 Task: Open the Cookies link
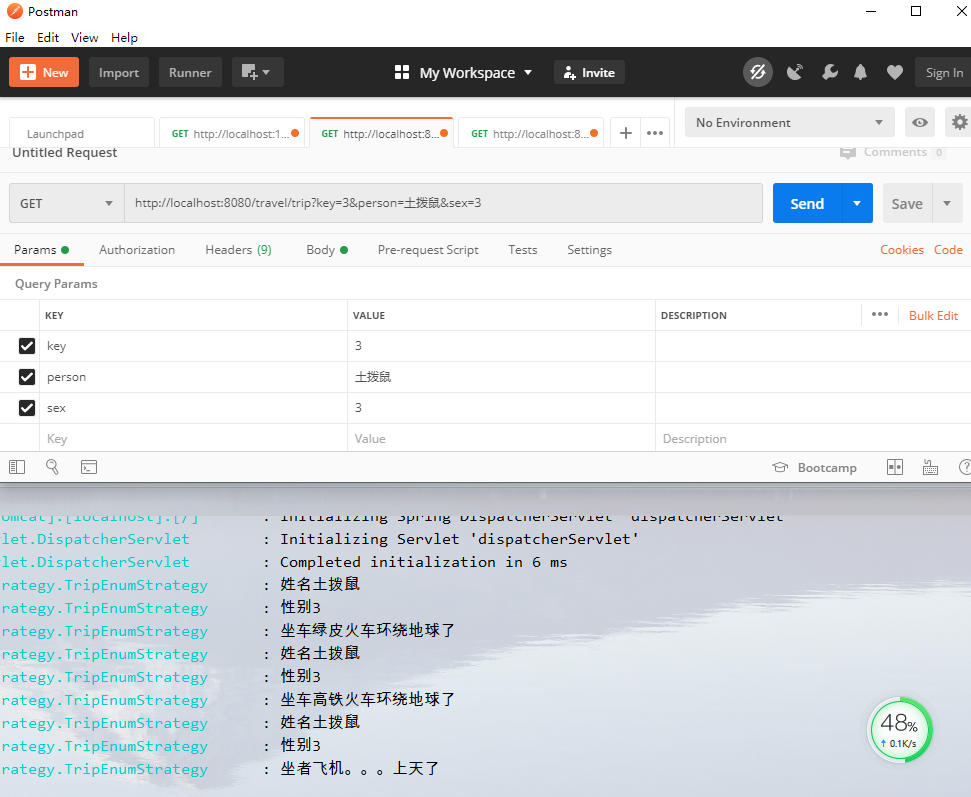tap(902, 250)
